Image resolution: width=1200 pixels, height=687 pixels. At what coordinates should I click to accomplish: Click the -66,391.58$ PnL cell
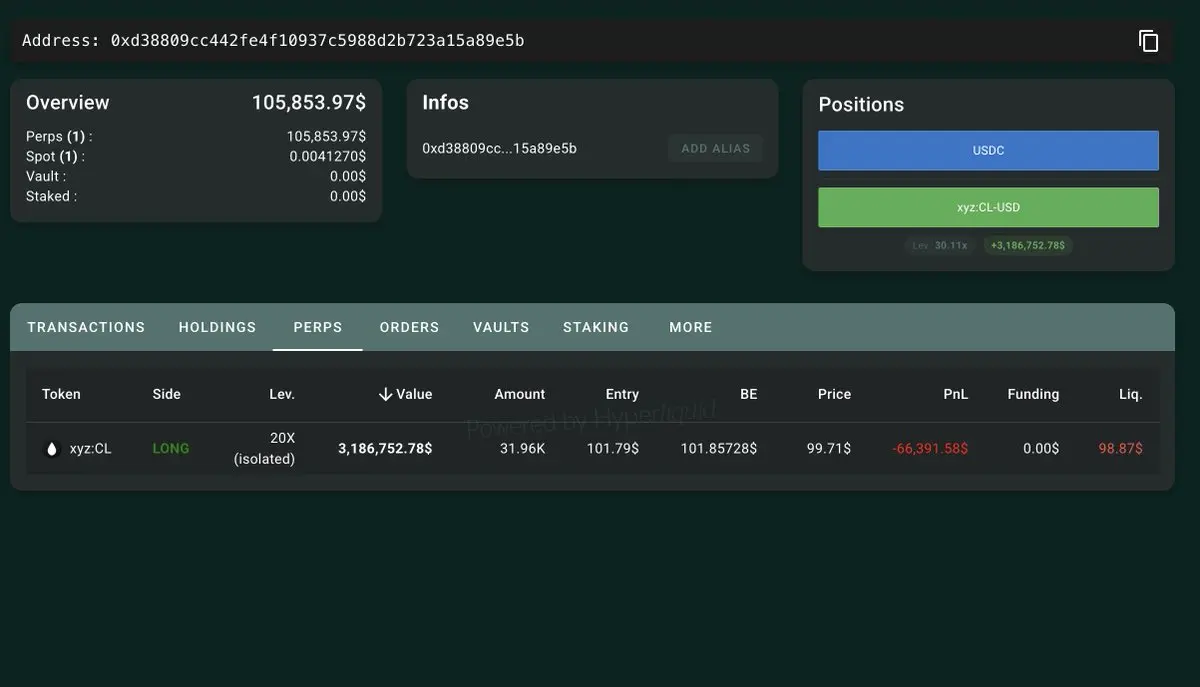930,449
